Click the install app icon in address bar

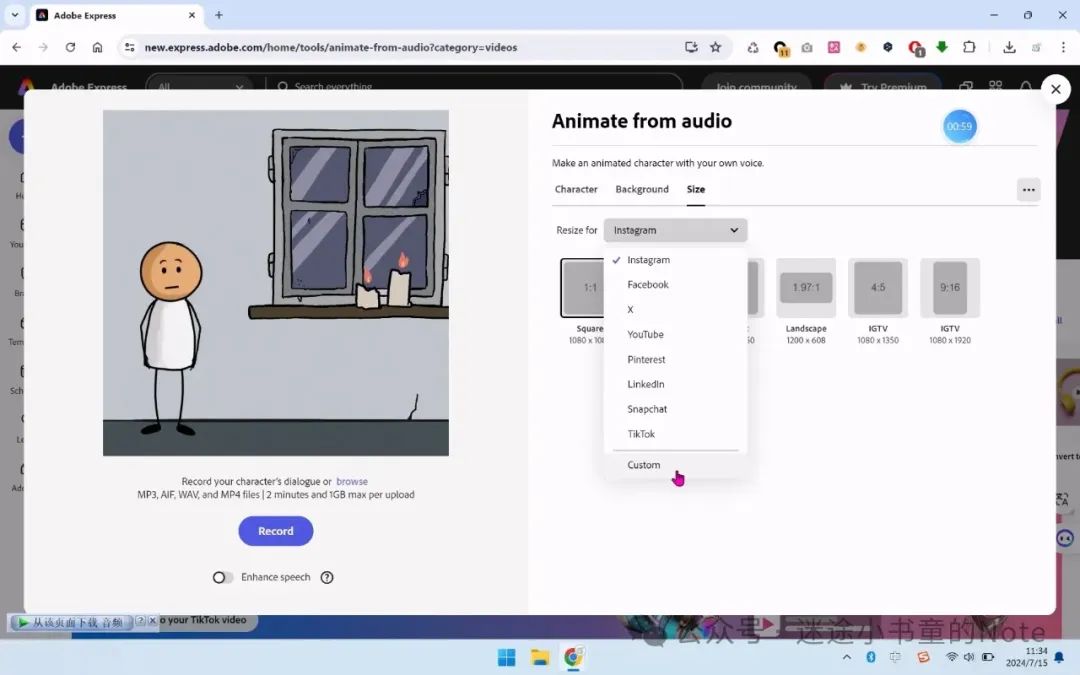tap(691, 47)
